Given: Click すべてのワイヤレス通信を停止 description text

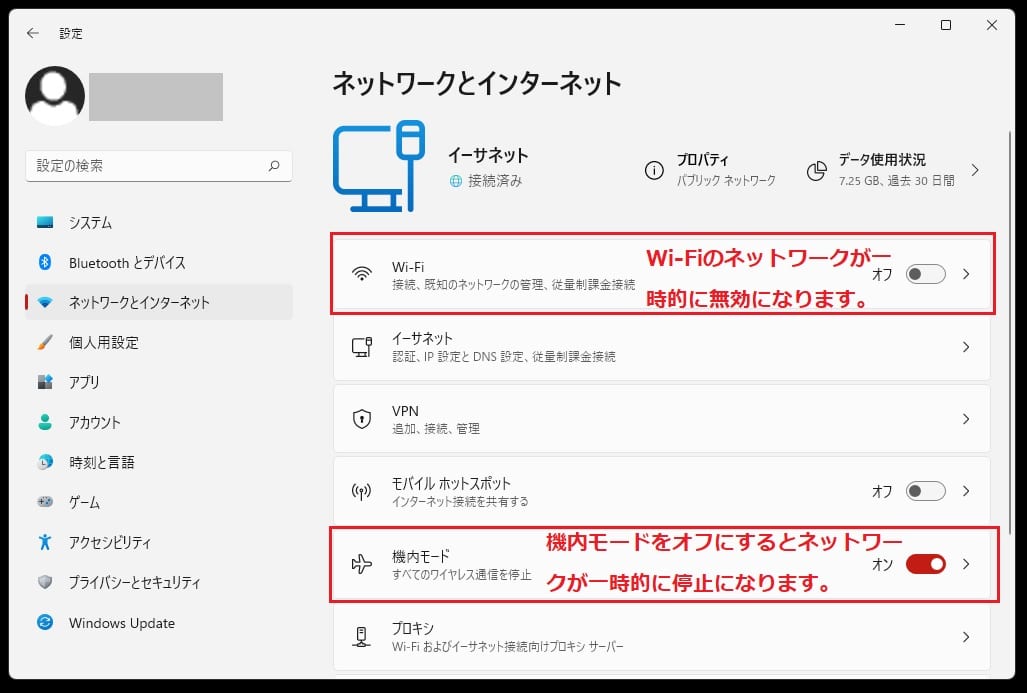Looking at the screenshot, I should [462, 575].
